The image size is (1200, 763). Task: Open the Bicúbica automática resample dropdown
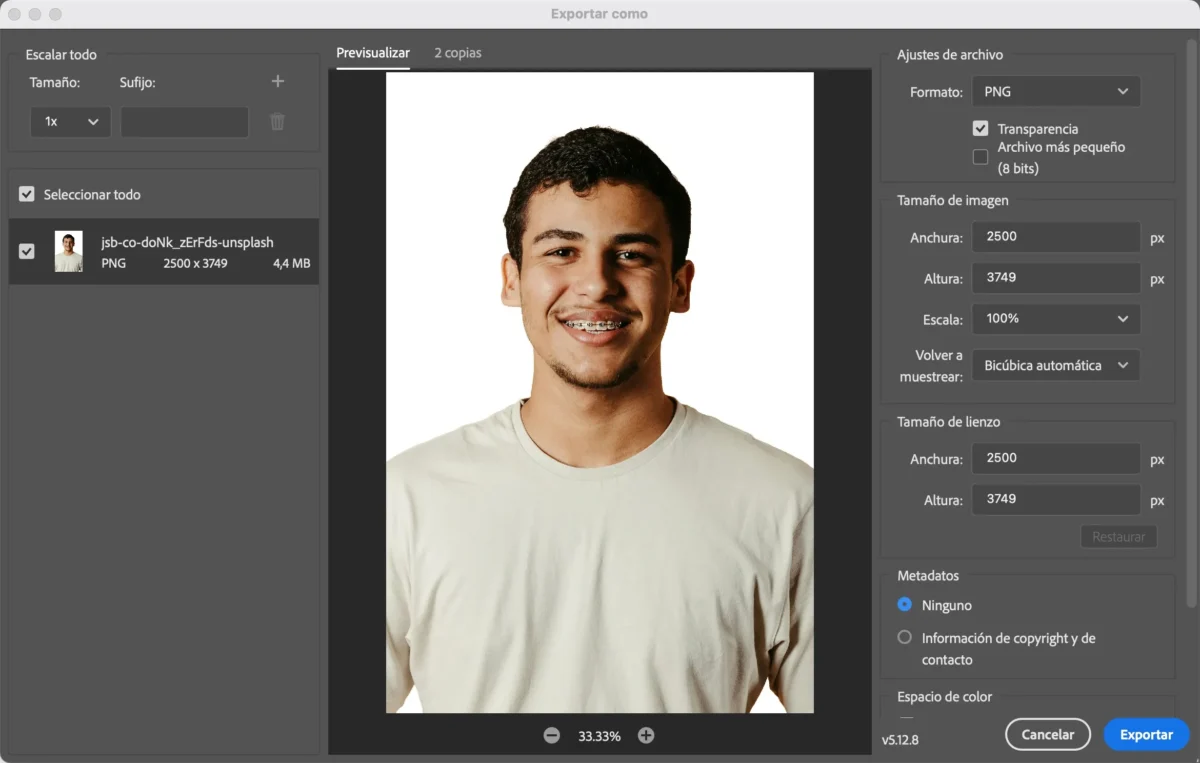(x=1056, y=366)
